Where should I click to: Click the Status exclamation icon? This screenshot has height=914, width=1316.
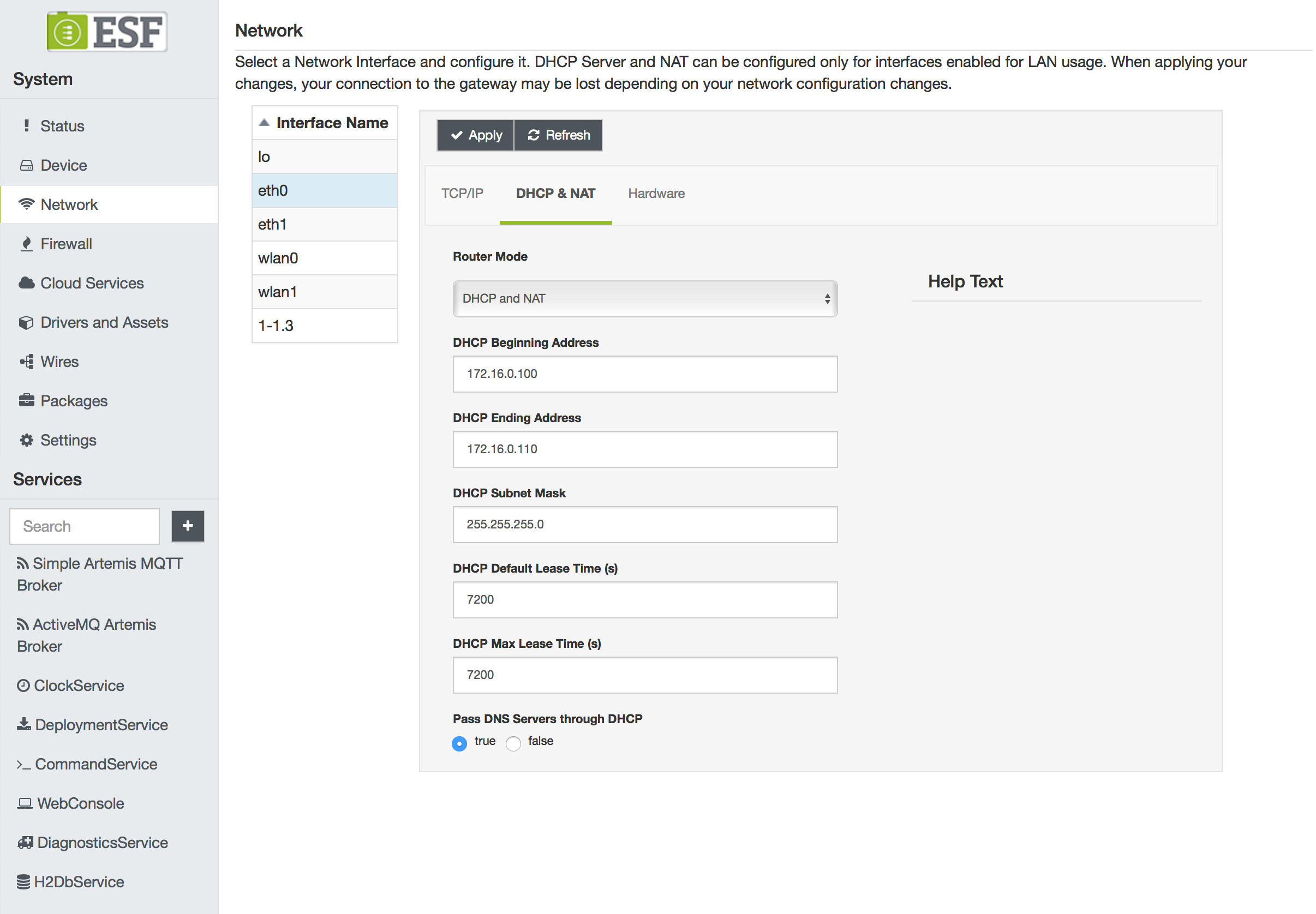click(x=26, y=125)
